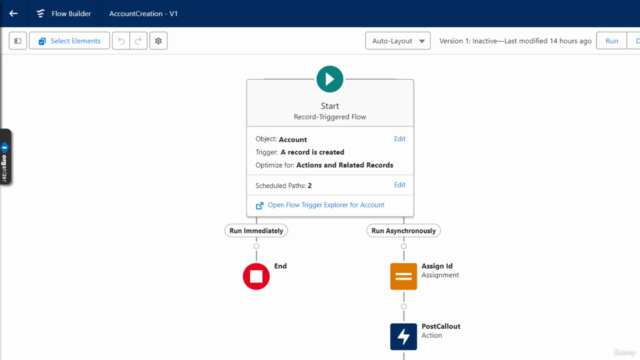640x360 pixels.
Task: Open Flow Trigger Explorer for Account
Action: [x=326, y=205]
